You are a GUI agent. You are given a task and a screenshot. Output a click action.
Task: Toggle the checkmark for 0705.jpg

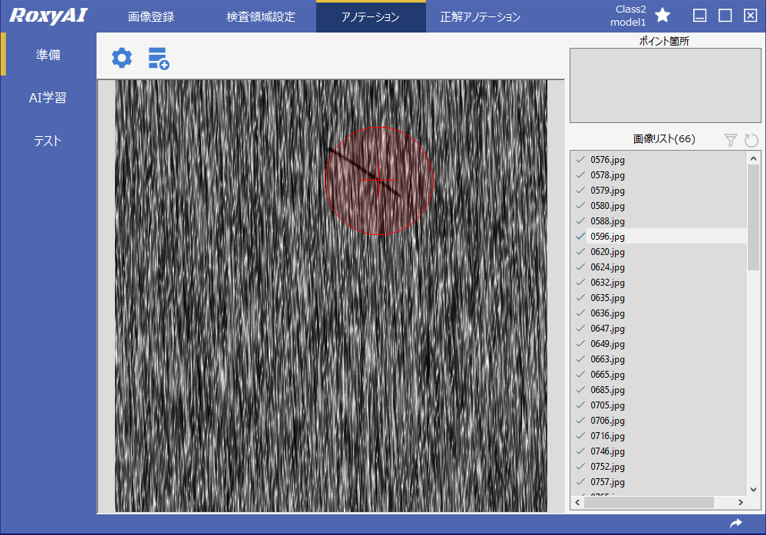[580, 405]
